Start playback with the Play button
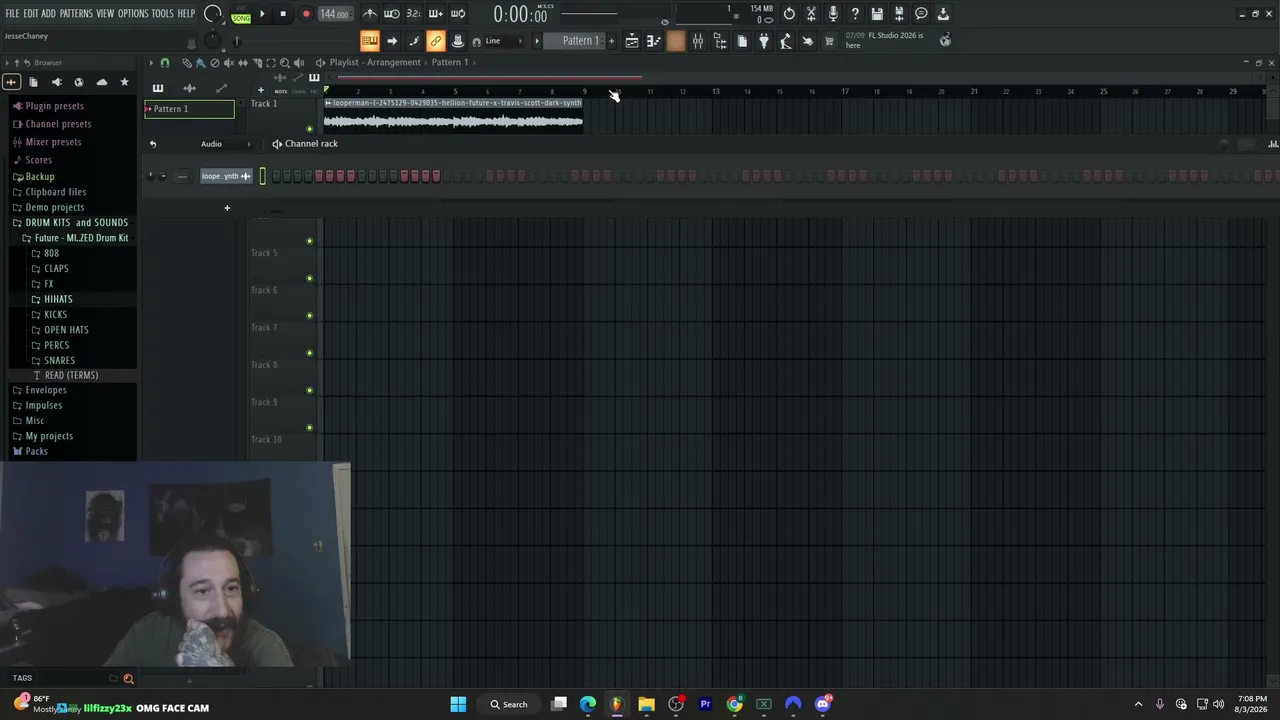1280x720 pixels. coord(262,14)
